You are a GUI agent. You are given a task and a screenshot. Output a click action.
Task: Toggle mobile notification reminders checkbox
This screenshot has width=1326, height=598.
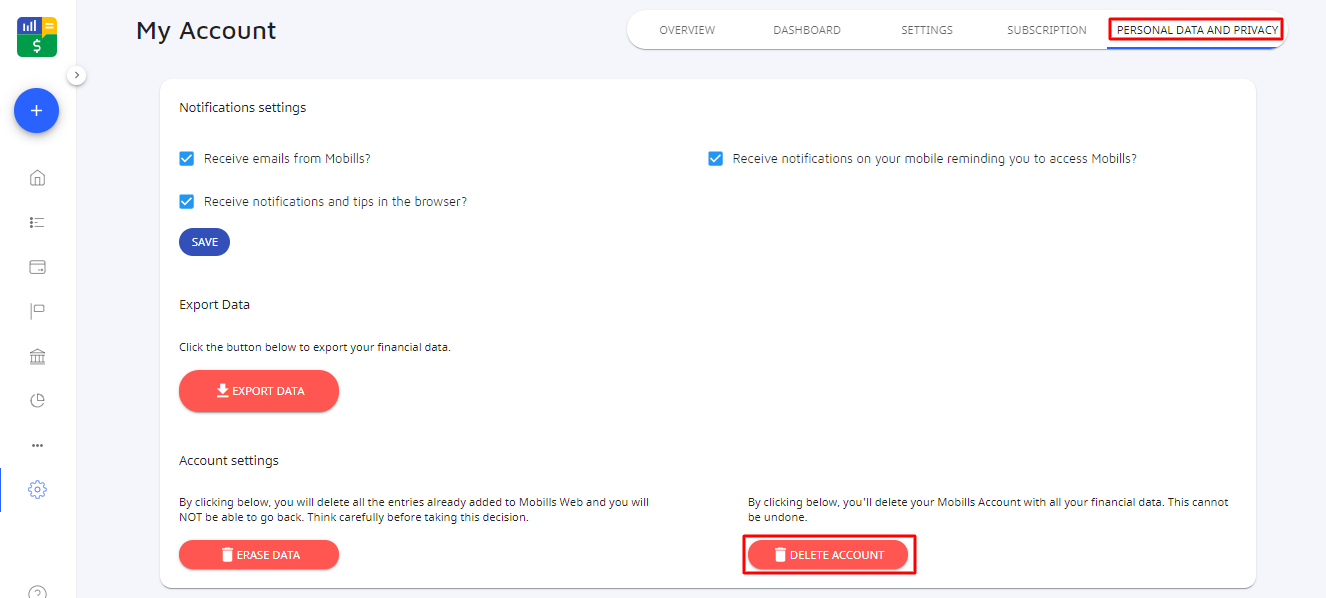tap(715, 158)
